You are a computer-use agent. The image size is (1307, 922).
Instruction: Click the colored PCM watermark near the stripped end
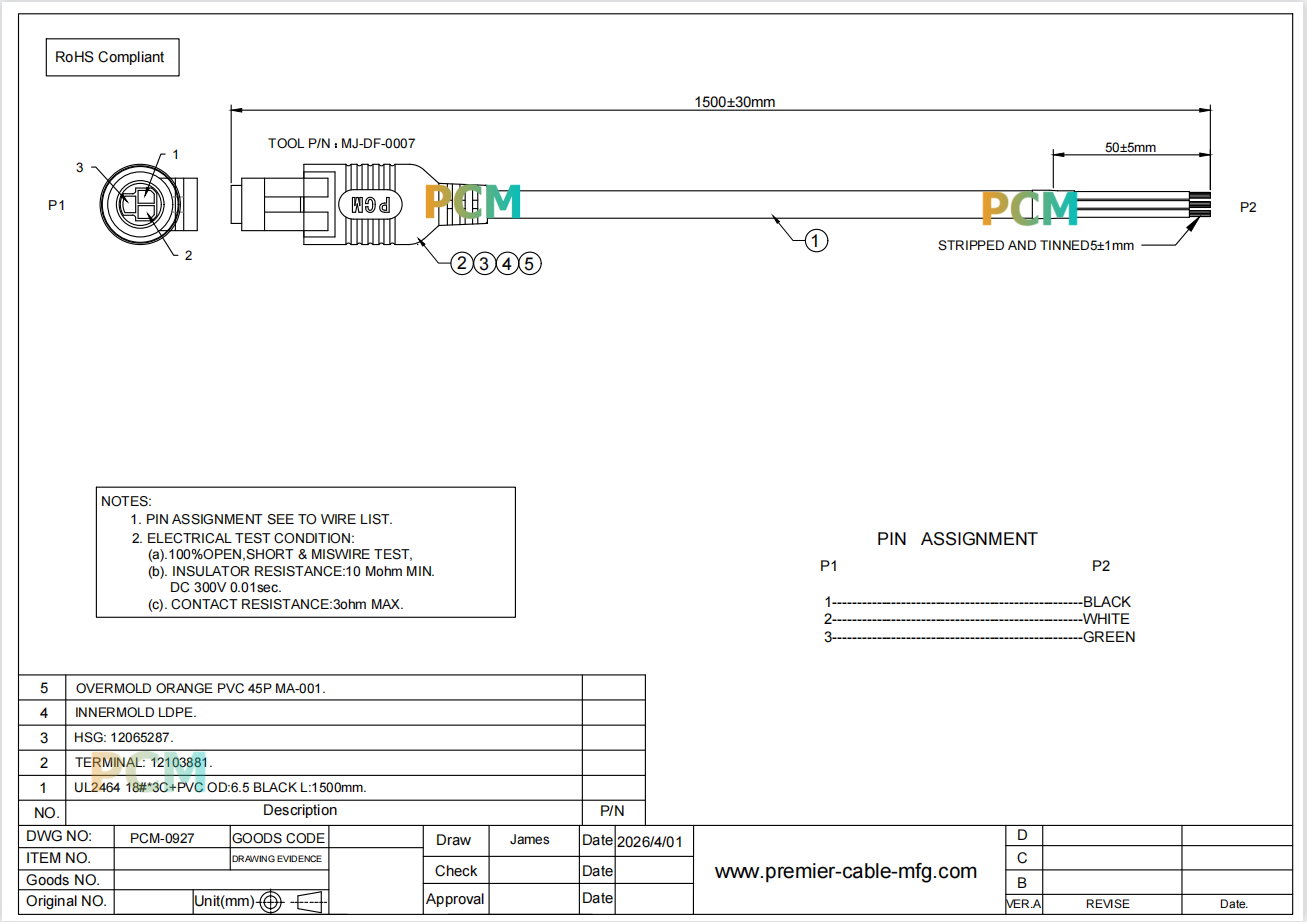coord(1029,207)
